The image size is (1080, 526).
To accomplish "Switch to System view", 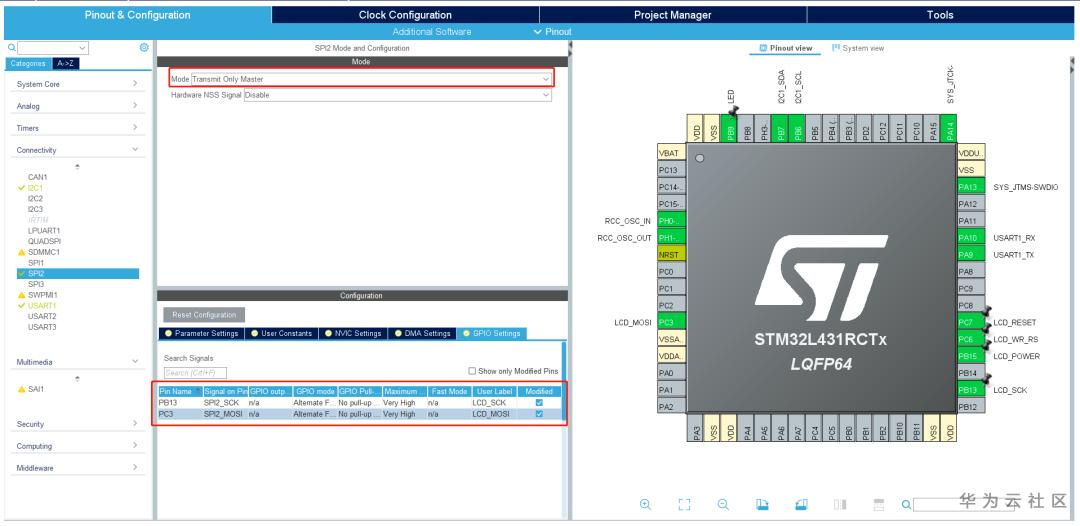I will [858, 48].
